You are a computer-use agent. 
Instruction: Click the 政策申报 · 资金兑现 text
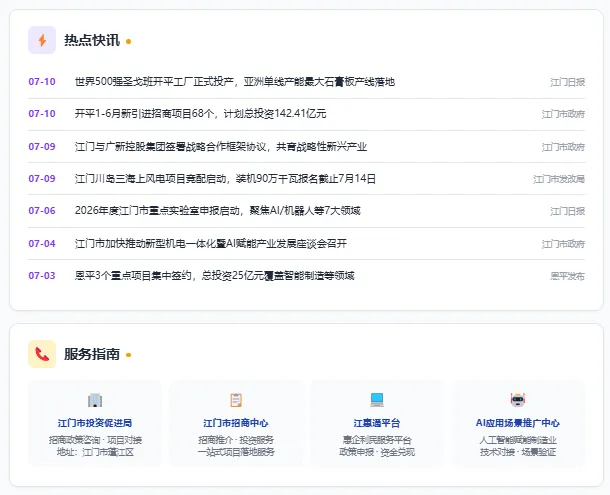tap(377, 452)
